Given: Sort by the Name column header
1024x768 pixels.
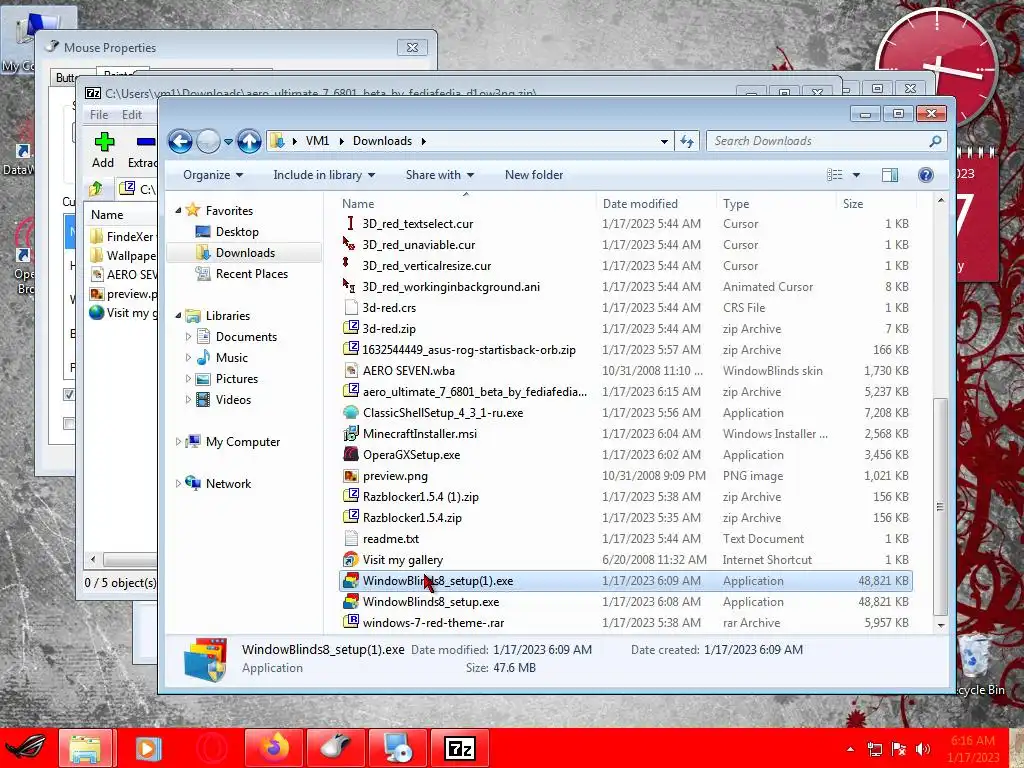Looking at the screenshot, I should [466, 204].
